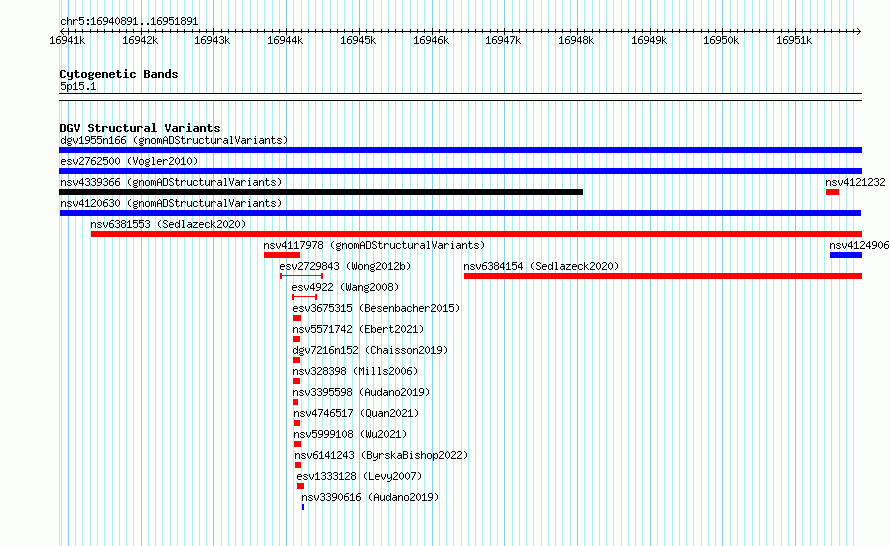
Task: Select the blue dgv1955n166 variant bar
Action: coord(460,150)
